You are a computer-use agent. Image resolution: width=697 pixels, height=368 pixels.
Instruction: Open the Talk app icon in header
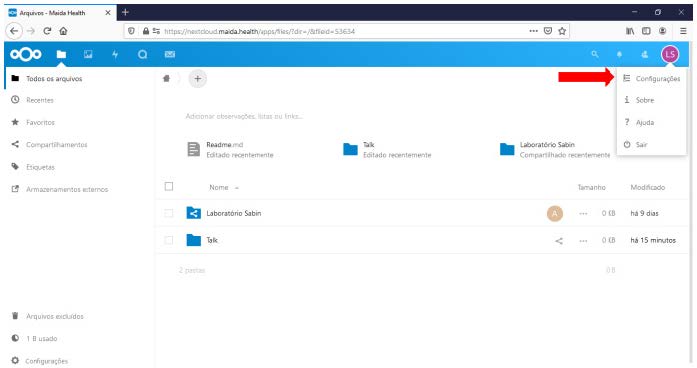point(142,54)
